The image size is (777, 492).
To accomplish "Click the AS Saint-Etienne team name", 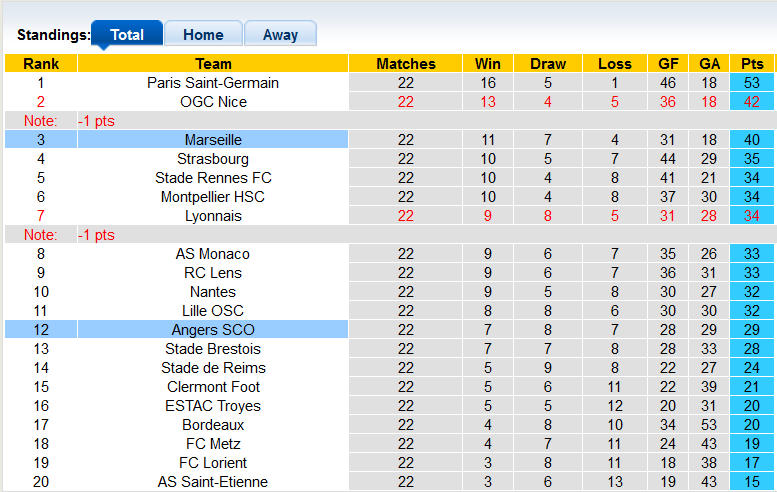I will [x=213, y=482].
